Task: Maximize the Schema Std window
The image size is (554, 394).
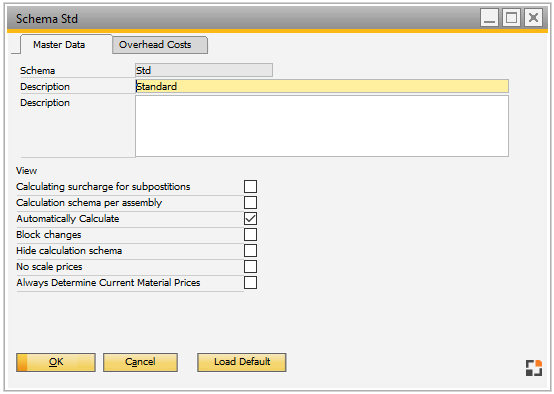Action: click(x=511, y=18)
